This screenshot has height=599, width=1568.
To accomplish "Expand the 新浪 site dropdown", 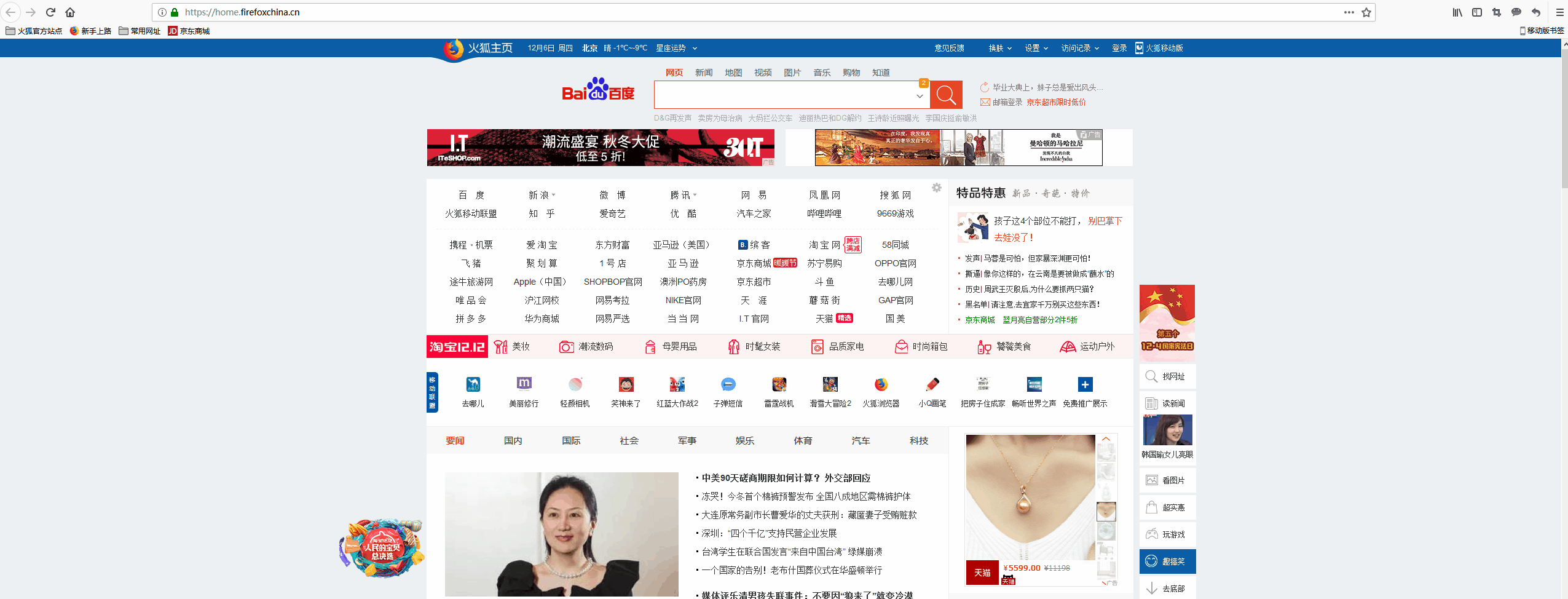I will [554, 195].
